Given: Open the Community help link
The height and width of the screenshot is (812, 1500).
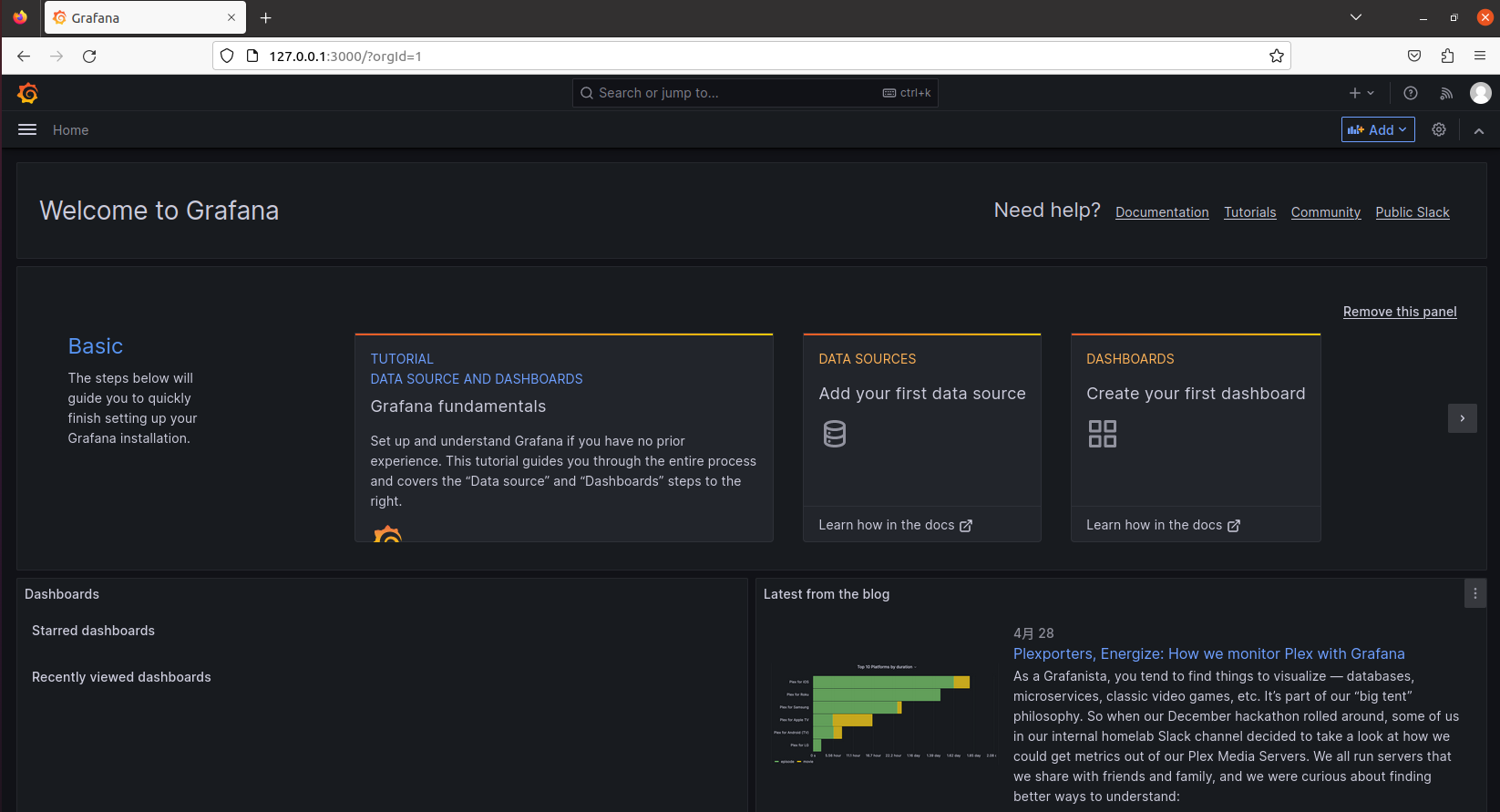Looking at the screenshot, I should point(1325,212).
